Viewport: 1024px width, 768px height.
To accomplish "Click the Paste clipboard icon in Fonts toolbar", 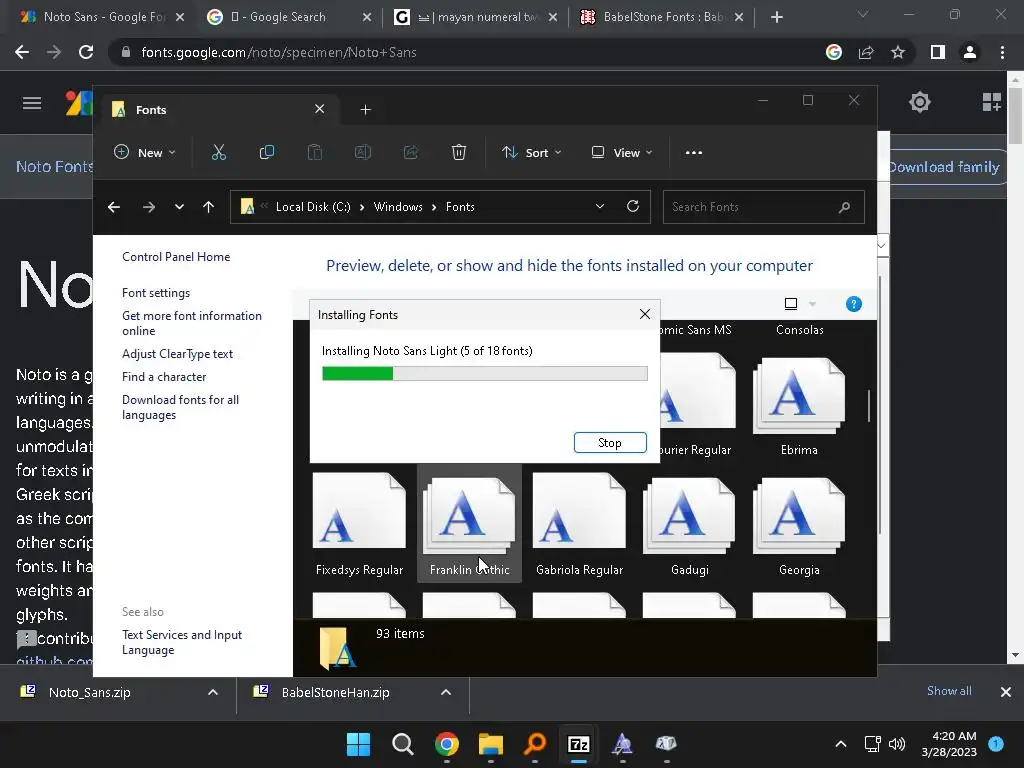I will 315,153.
